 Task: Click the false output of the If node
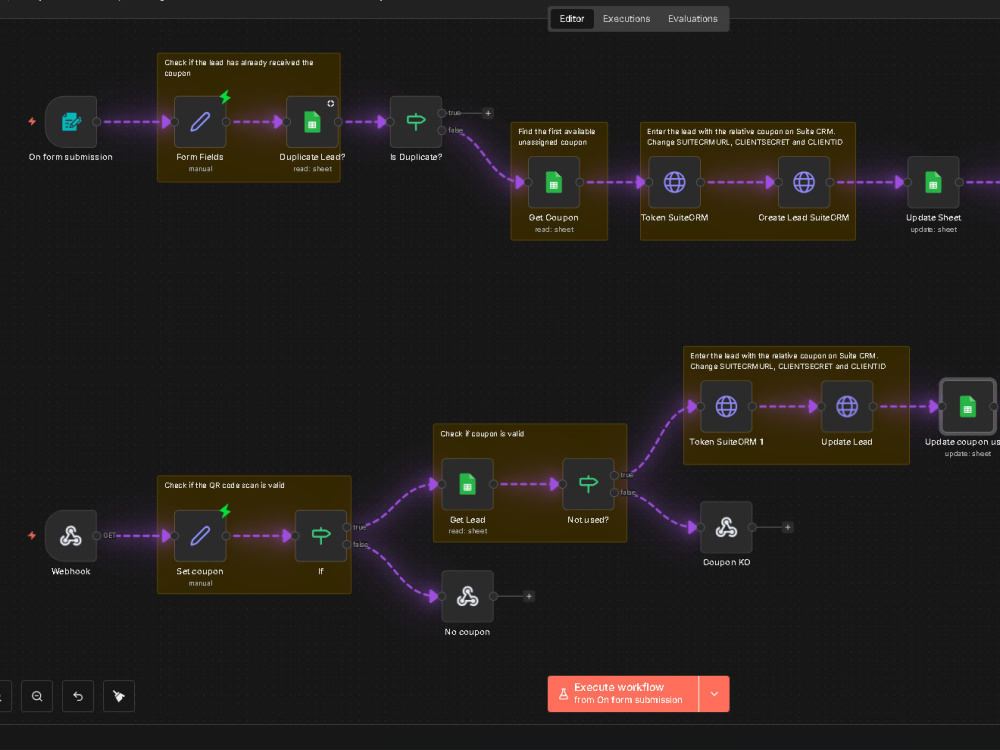click(347, 545)
